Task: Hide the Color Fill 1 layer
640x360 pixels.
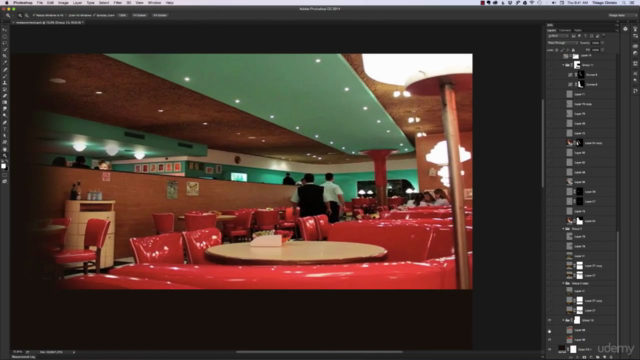Action: point(549,349)
